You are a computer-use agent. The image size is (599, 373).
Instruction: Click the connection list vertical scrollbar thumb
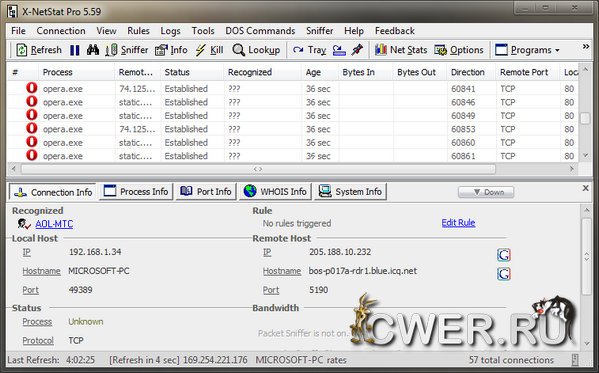click(585, 118)
